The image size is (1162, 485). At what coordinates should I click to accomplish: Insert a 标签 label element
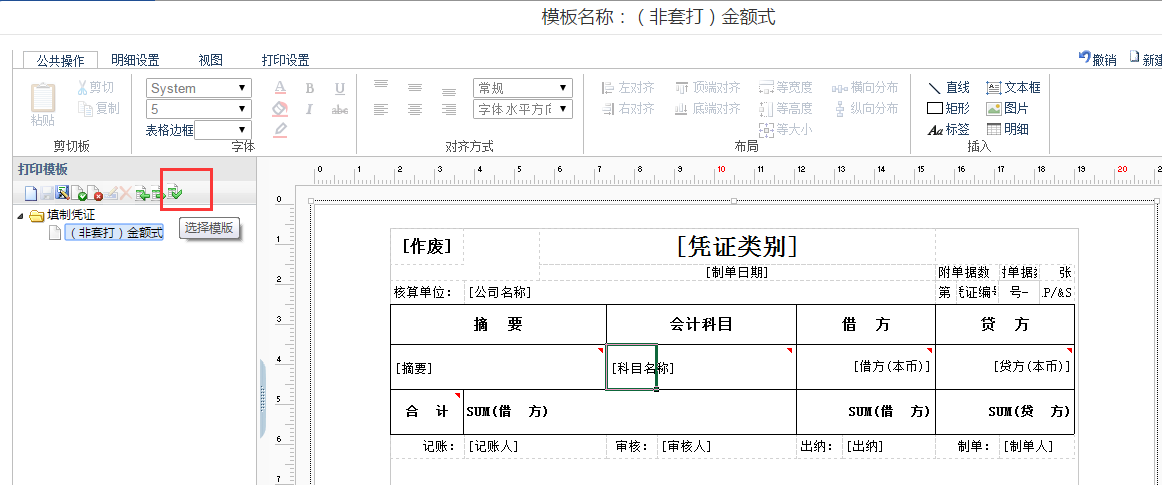pos(949,129)
